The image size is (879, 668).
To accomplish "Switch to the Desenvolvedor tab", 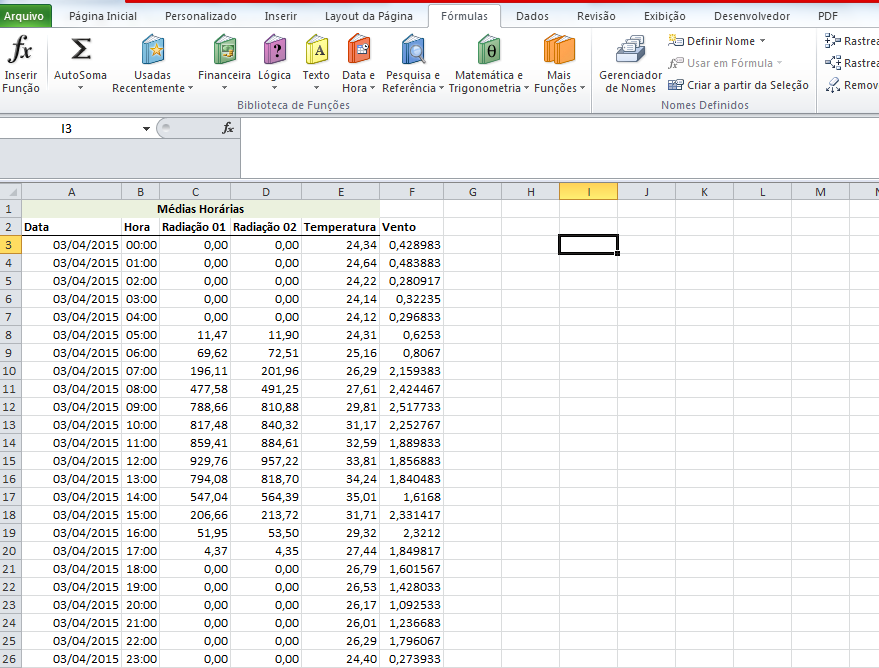I will tap(752, 16).
